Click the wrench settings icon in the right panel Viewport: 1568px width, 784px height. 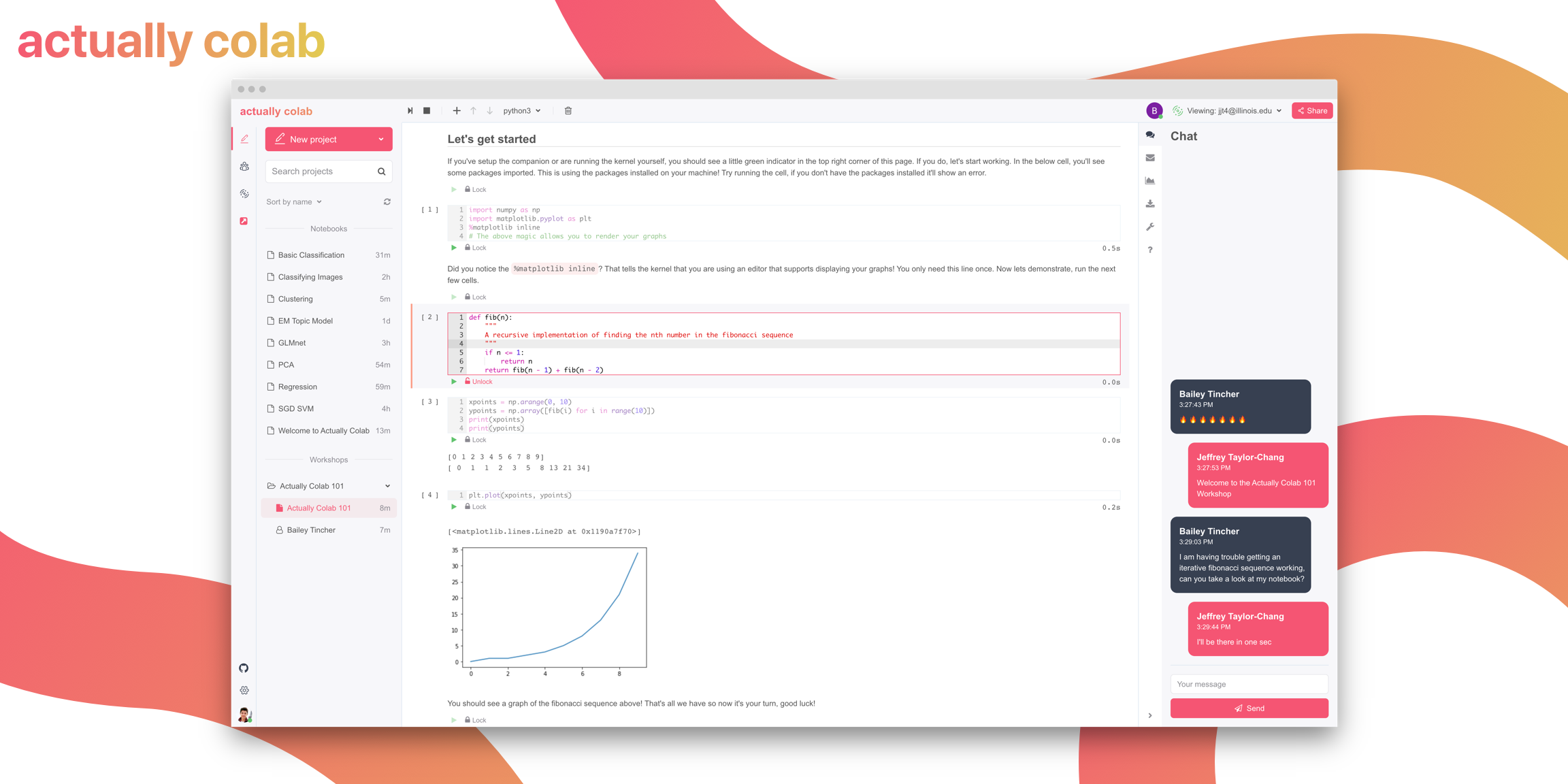click(x=1150, y=226)
